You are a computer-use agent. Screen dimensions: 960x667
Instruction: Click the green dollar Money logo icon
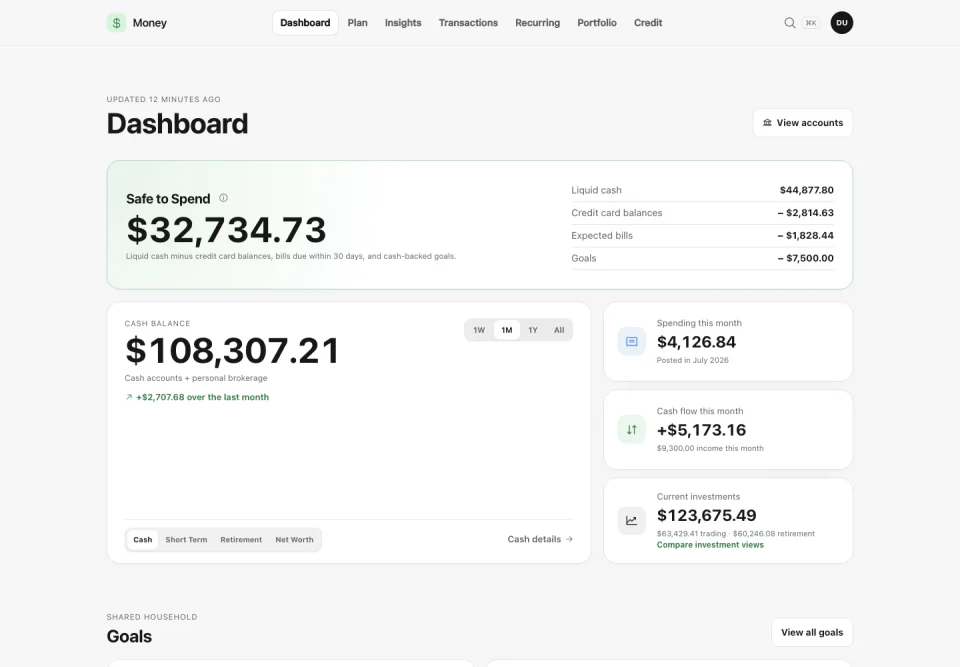[x=116, y=23]
